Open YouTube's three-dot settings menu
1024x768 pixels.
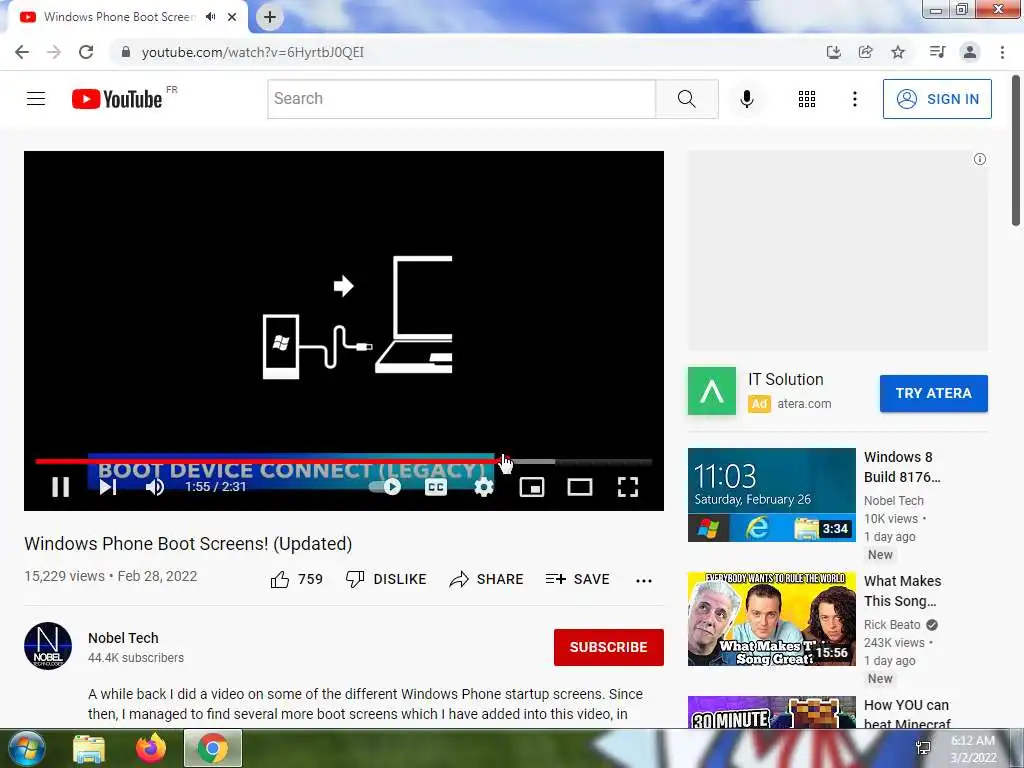point(854,99)
